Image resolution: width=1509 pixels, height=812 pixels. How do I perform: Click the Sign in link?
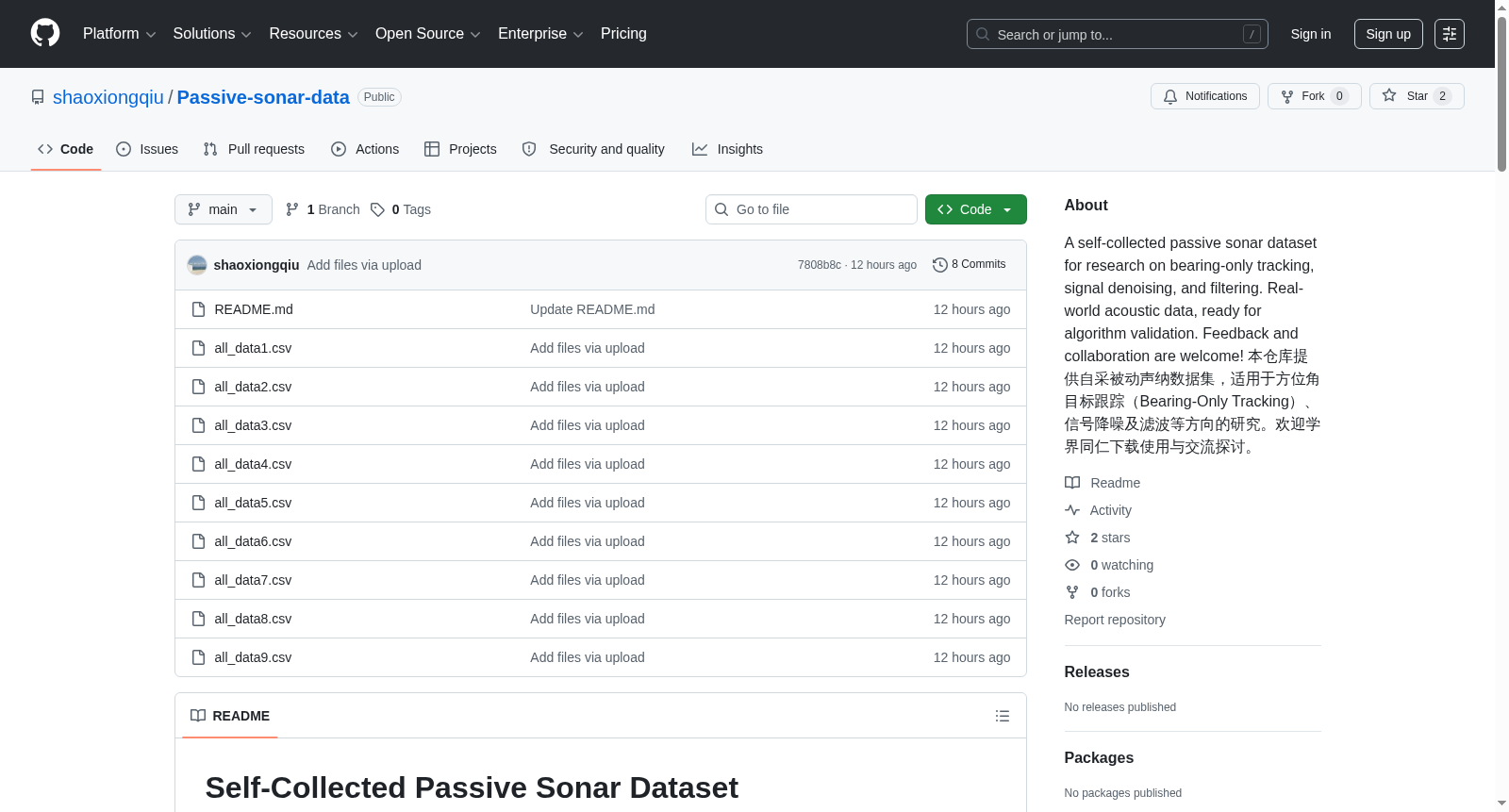point(1311,34)
